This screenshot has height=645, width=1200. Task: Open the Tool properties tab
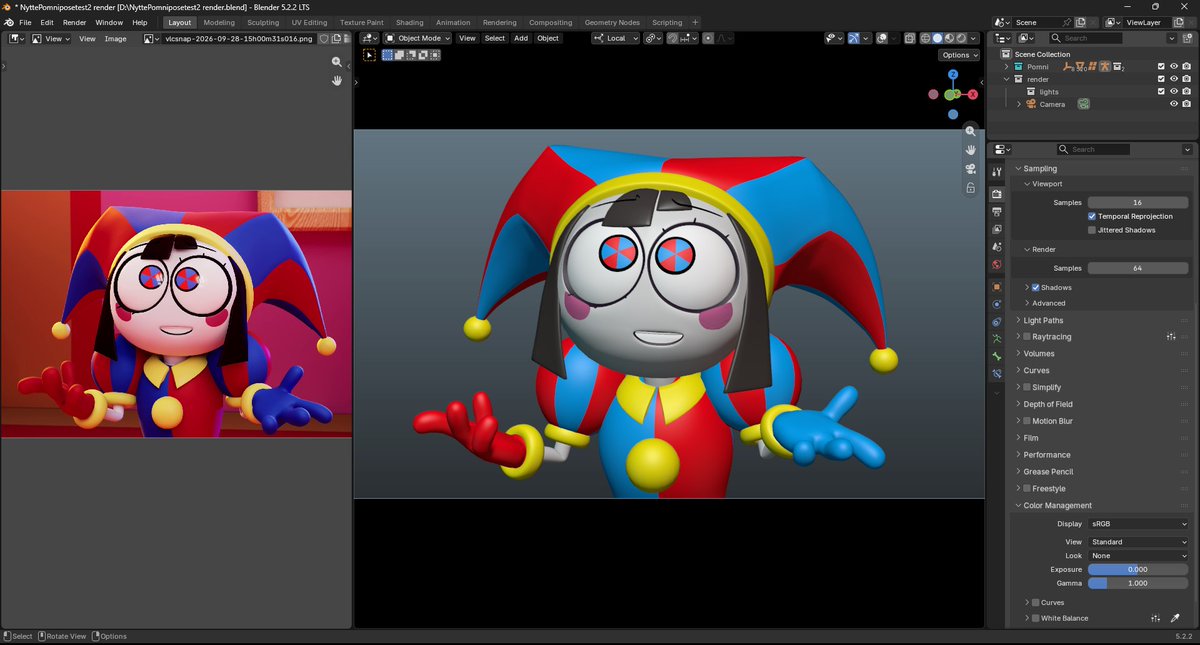(996, 172)
